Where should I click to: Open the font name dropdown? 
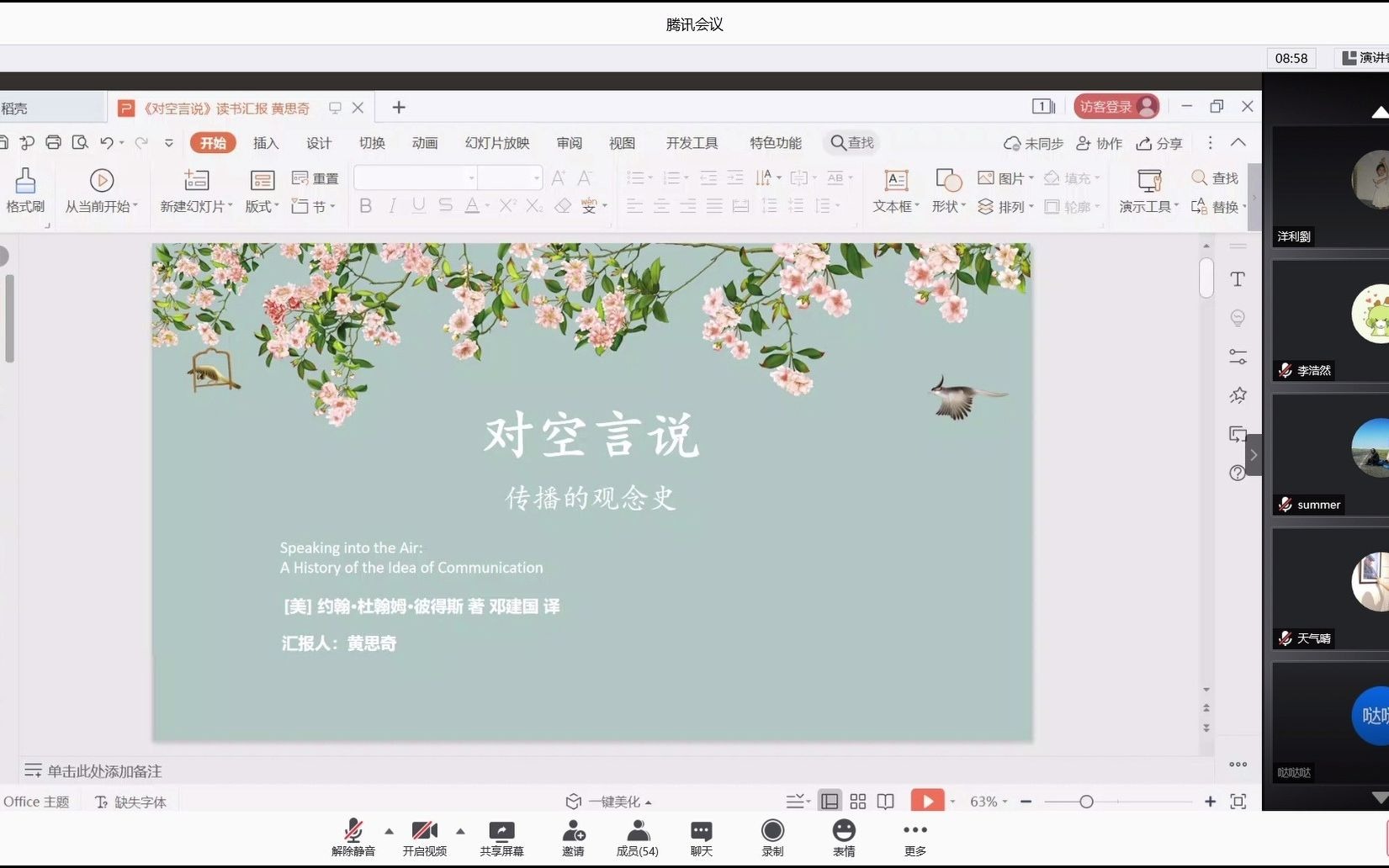(471, 177)
